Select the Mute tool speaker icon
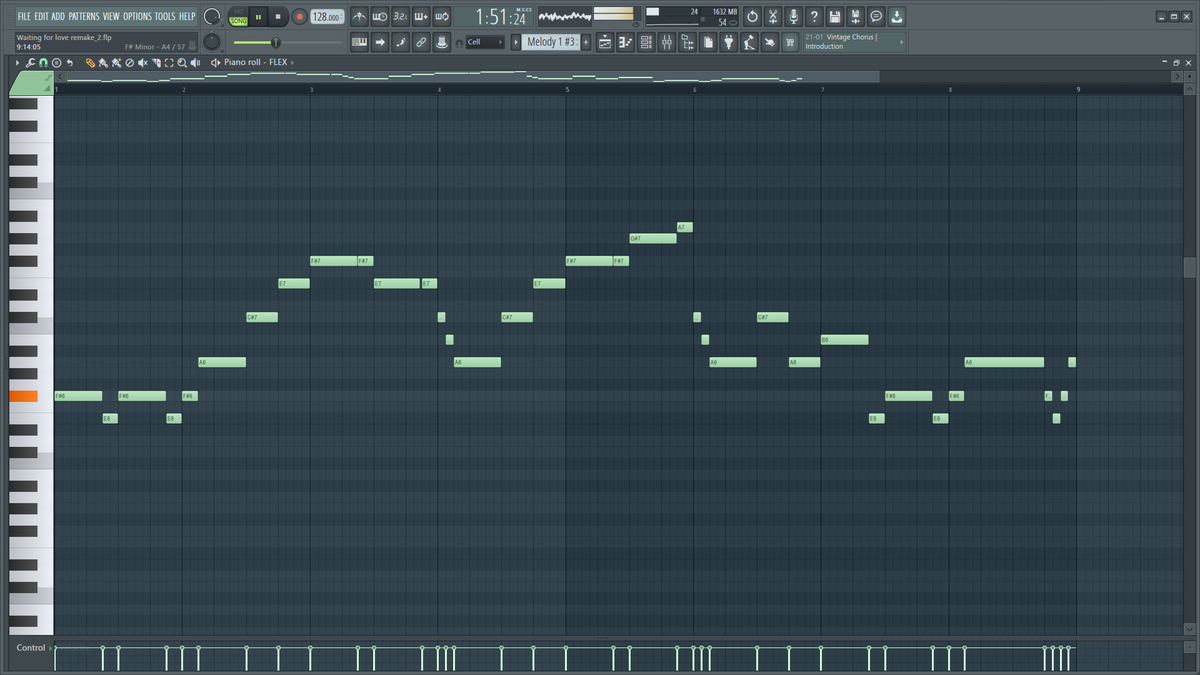The height and width of the screenshot is (675, 1200). [142, 62]
